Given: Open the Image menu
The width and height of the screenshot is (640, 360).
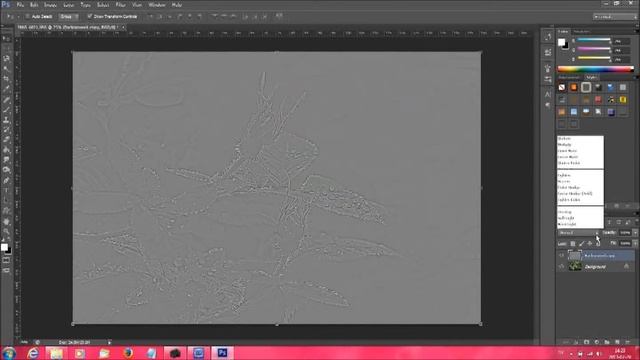Looking at the screenshot, I should 50,5.
